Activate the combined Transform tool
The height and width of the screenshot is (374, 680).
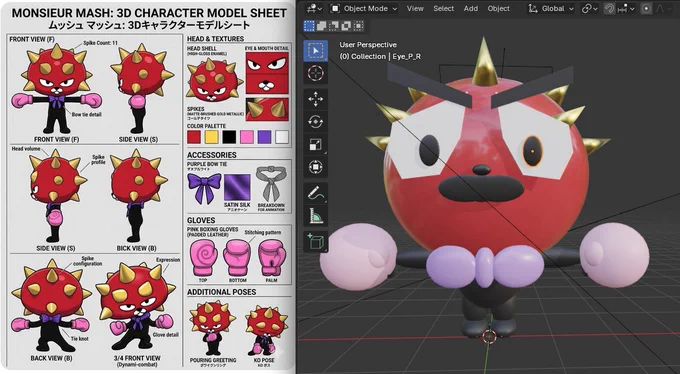pyautogui.click(x=315, y=167)
